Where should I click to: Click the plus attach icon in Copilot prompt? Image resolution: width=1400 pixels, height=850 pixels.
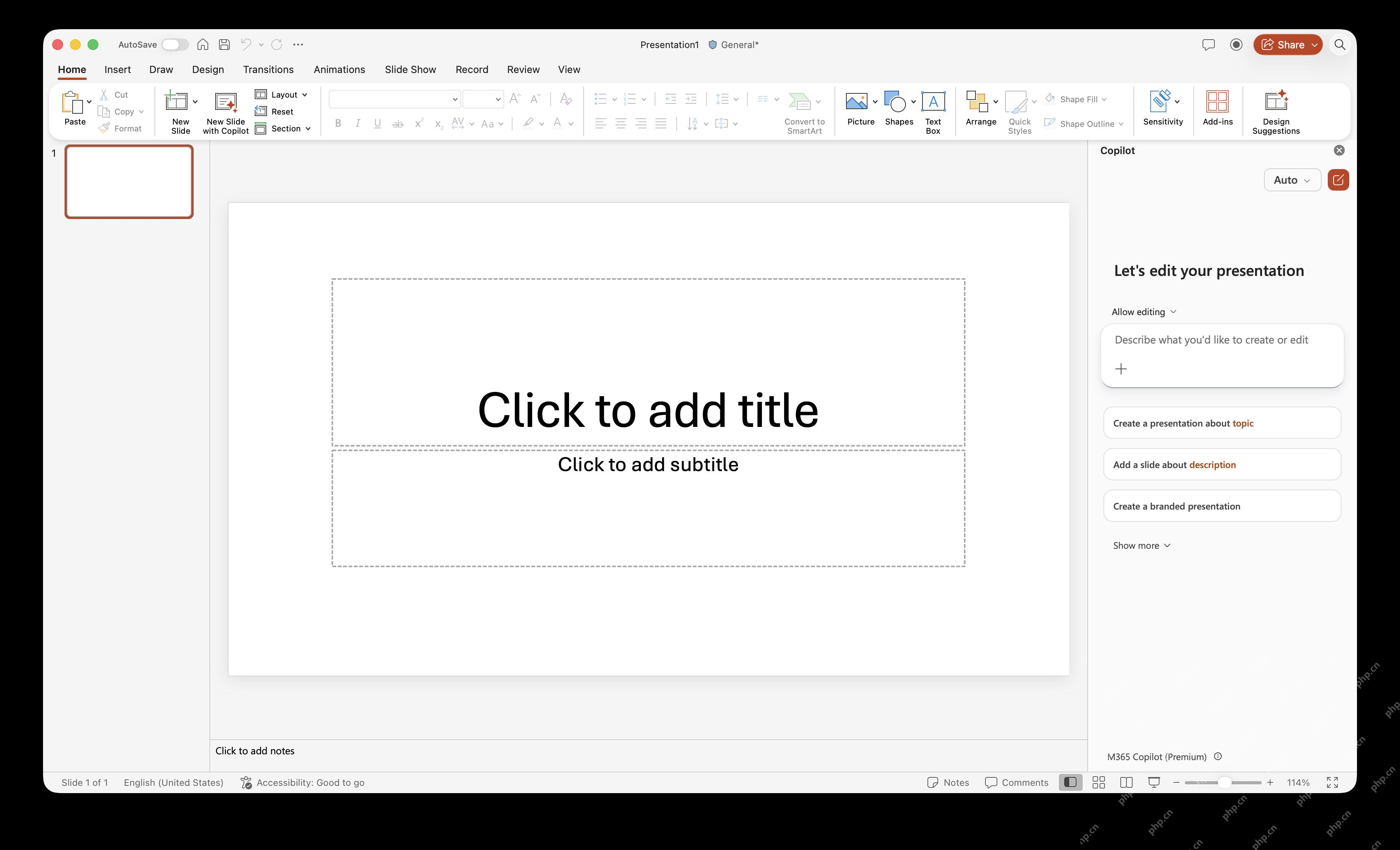(x=1121, y=369)
